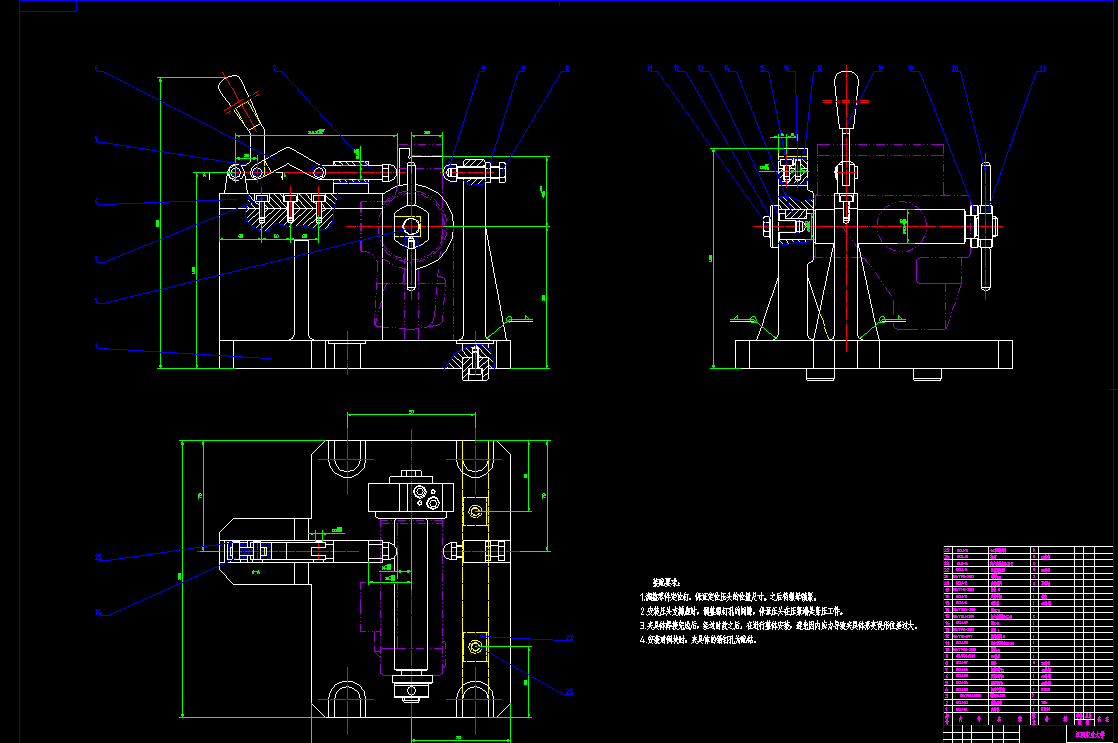Select part balloon number 6

(97, 69)
